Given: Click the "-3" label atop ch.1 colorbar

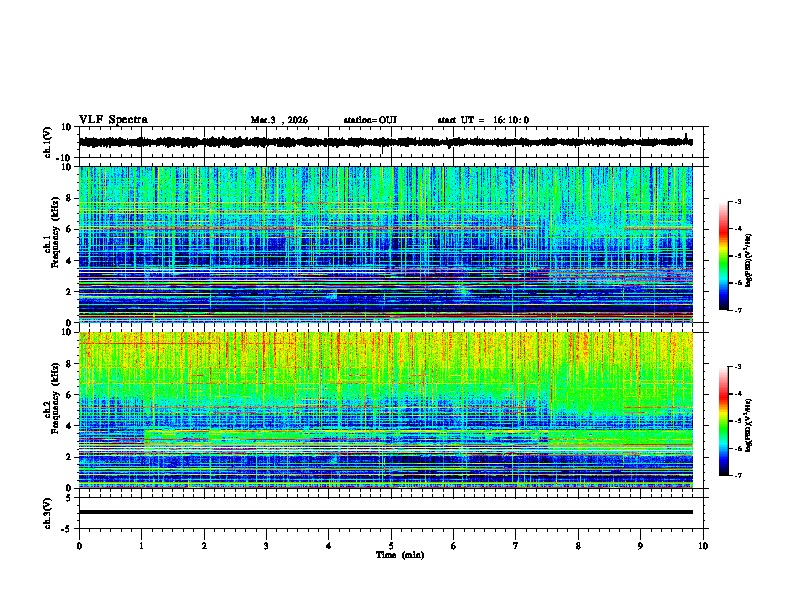Looking at the screenshot, I should click(737, 201).
